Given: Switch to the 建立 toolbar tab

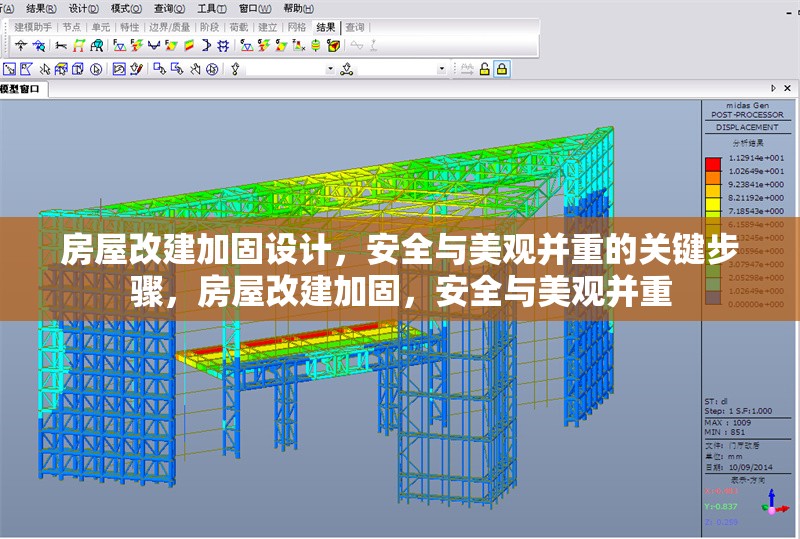Looking at the screenshot, I should (267, 27).
